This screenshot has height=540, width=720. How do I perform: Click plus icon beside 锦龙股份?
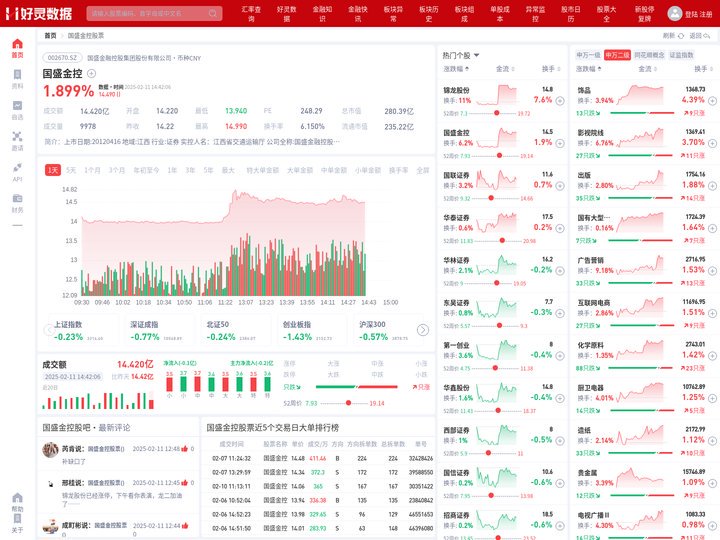click(560, 101)
